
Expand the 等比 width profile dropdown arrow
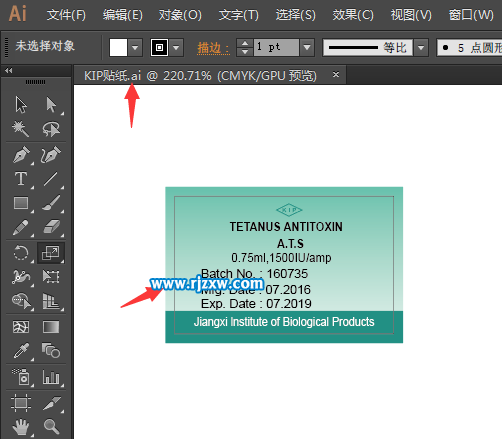tap(421, 48)
